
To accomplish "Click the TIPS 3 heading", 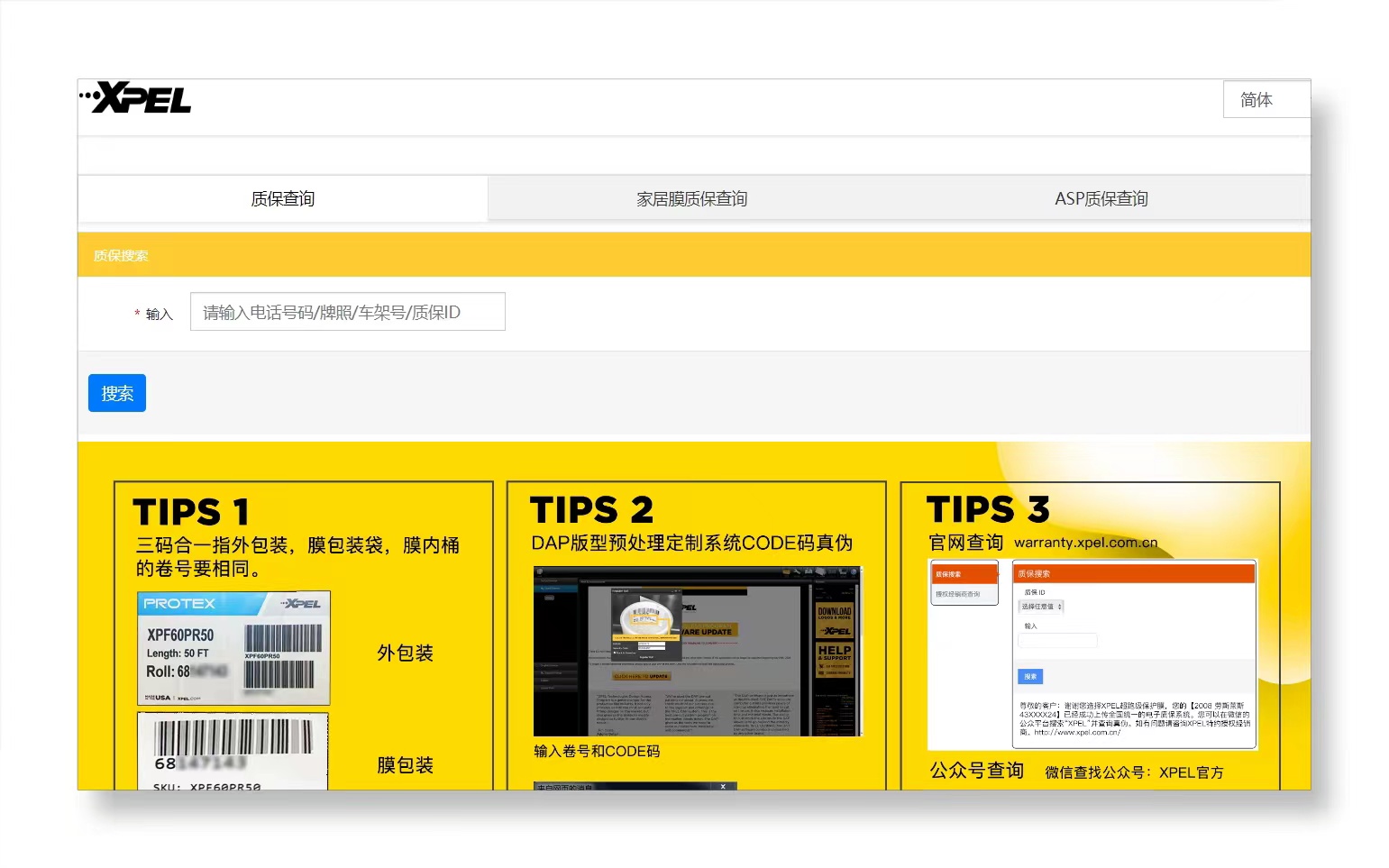I will [x=988, y=509].
